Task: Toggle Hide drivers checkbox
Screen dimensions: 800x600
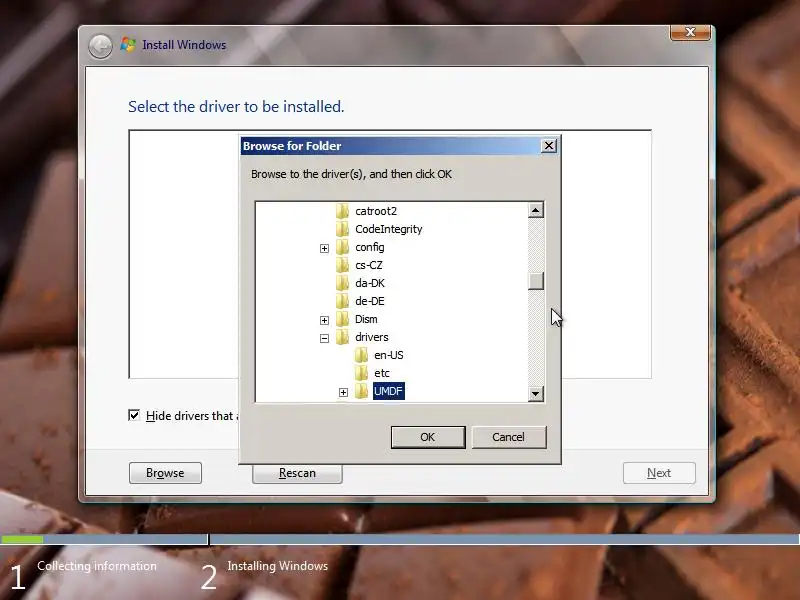Action: pos(134,415)
